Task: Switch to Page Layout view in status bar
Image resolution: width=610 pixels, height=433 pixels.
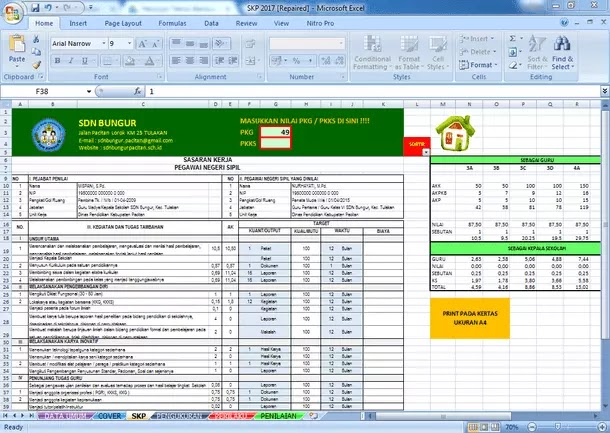Action: pyautogui.click(x=484, y=427)
